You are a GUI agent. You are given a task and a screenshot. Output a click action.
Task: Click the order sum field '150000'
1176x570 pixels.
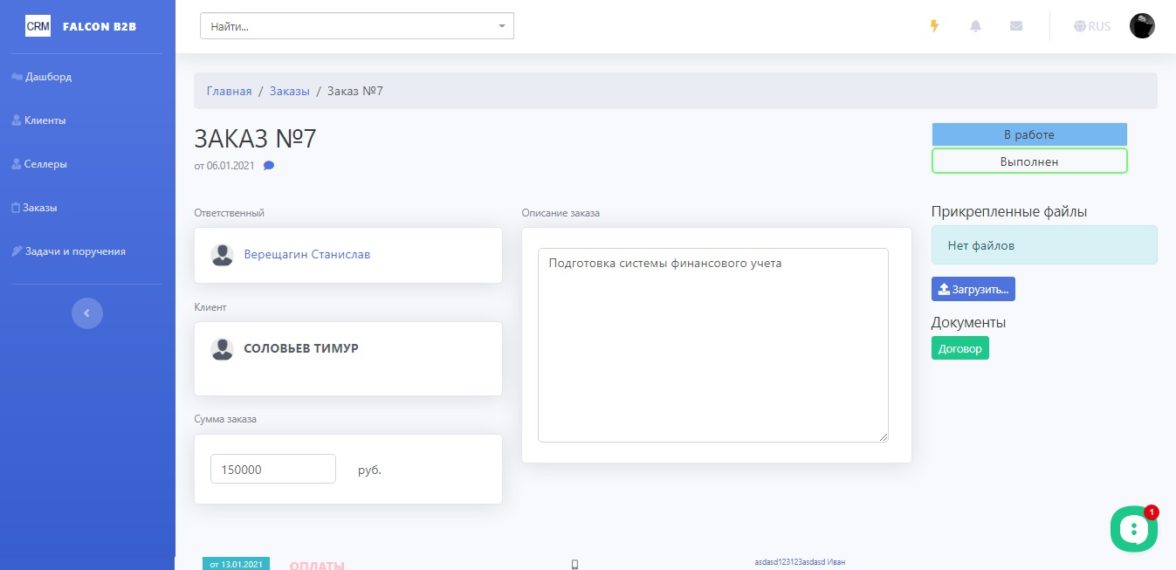(273, 469)
